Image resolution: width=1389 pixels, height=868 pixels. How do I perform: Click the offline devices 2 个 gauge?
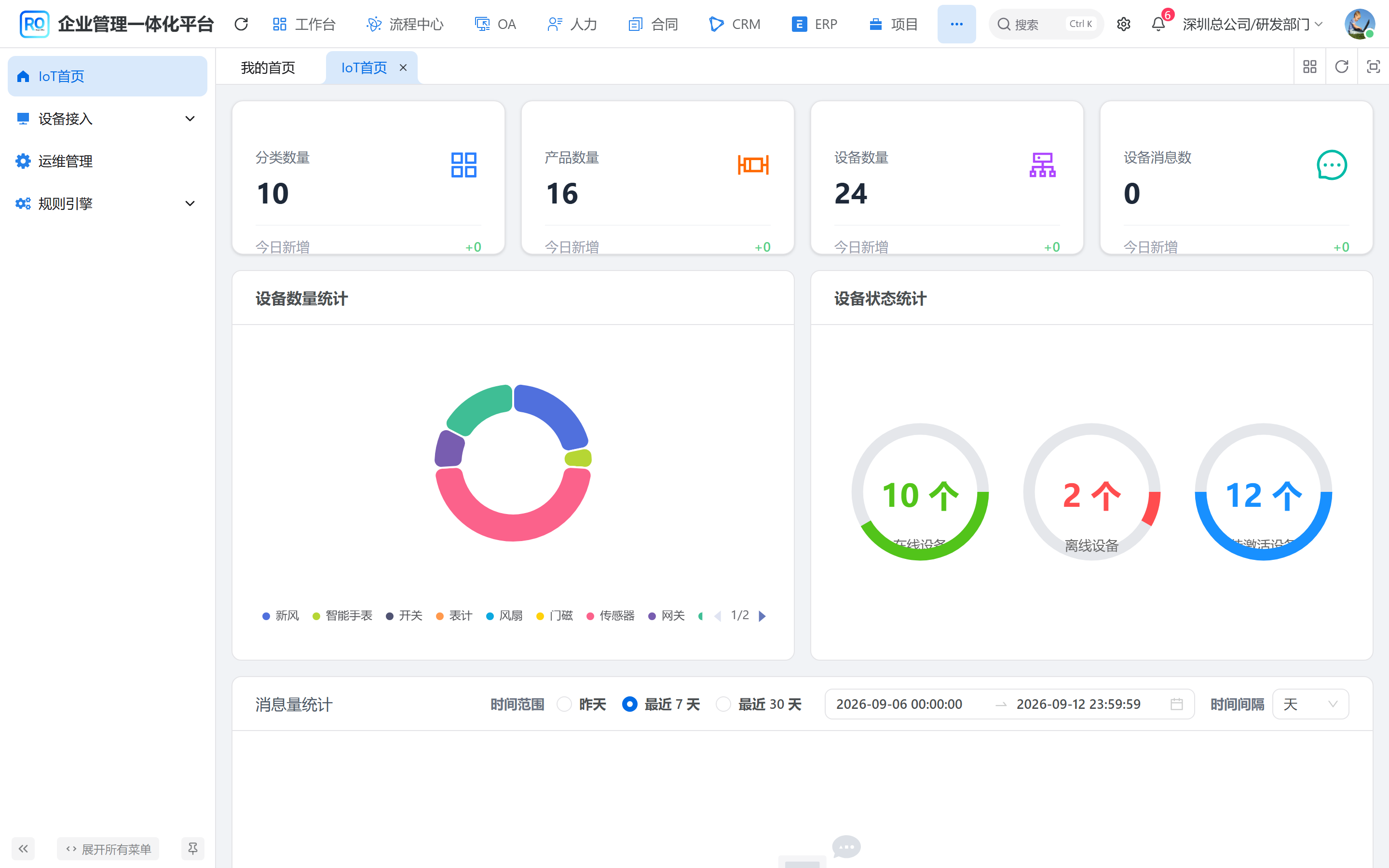1092,492
